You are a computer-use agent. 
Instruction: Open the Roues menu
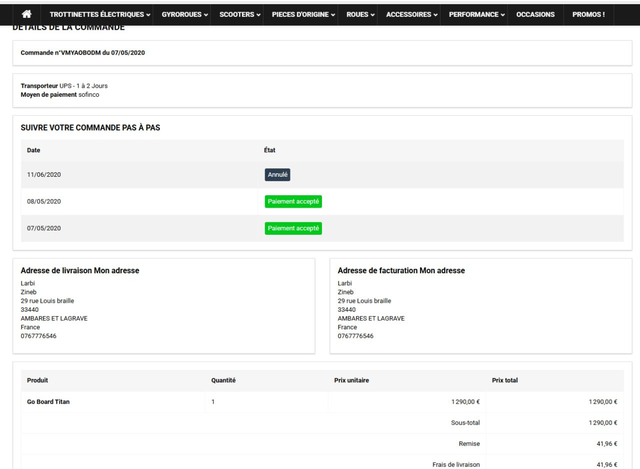pyautogui.click(x=360, y=14)
